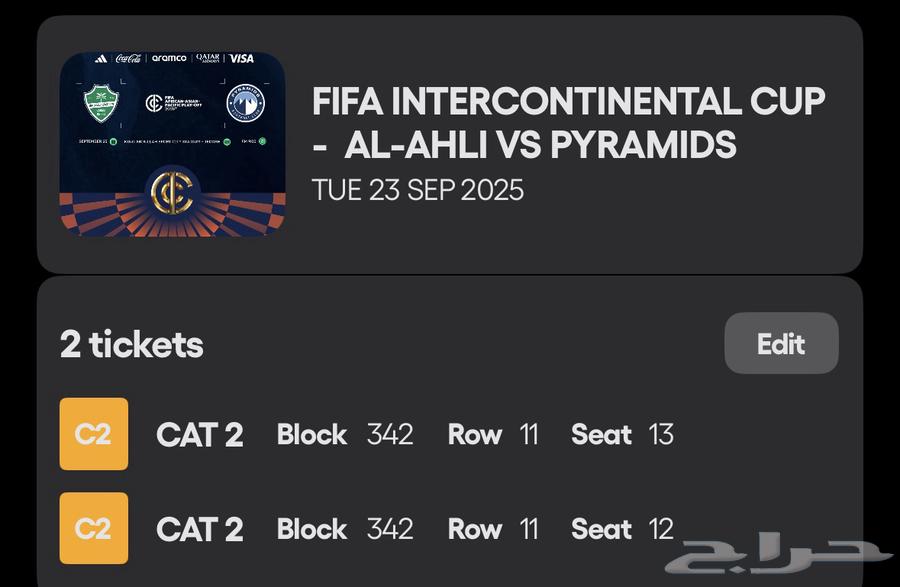The height and width of the screenshot is (587, 900).
Task: Click the event date TUE 23 SEP 2025
Action: [x=417, y=190]
